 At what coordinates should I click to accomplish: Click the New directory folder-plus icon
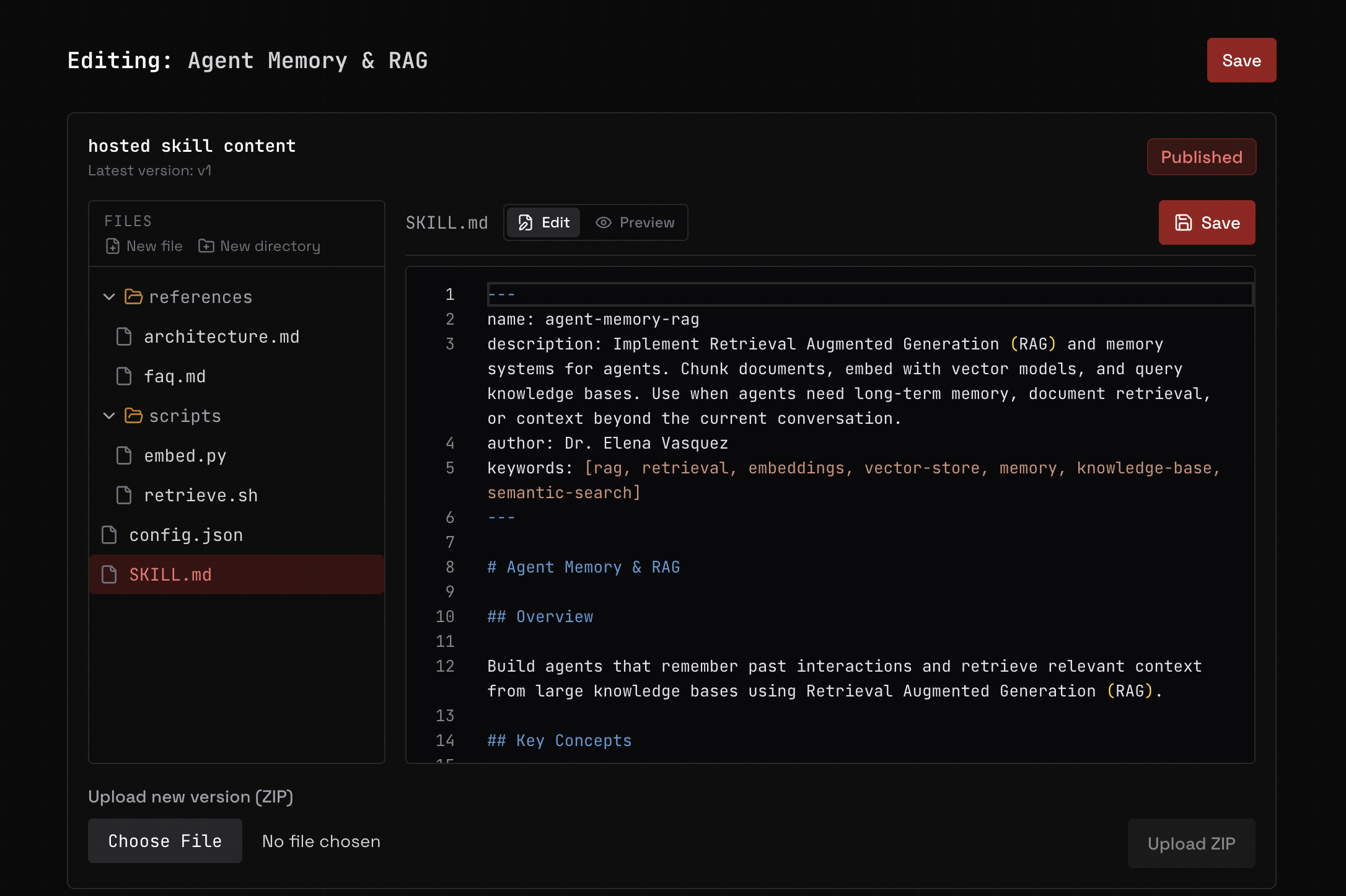click(x=206, y=247)
